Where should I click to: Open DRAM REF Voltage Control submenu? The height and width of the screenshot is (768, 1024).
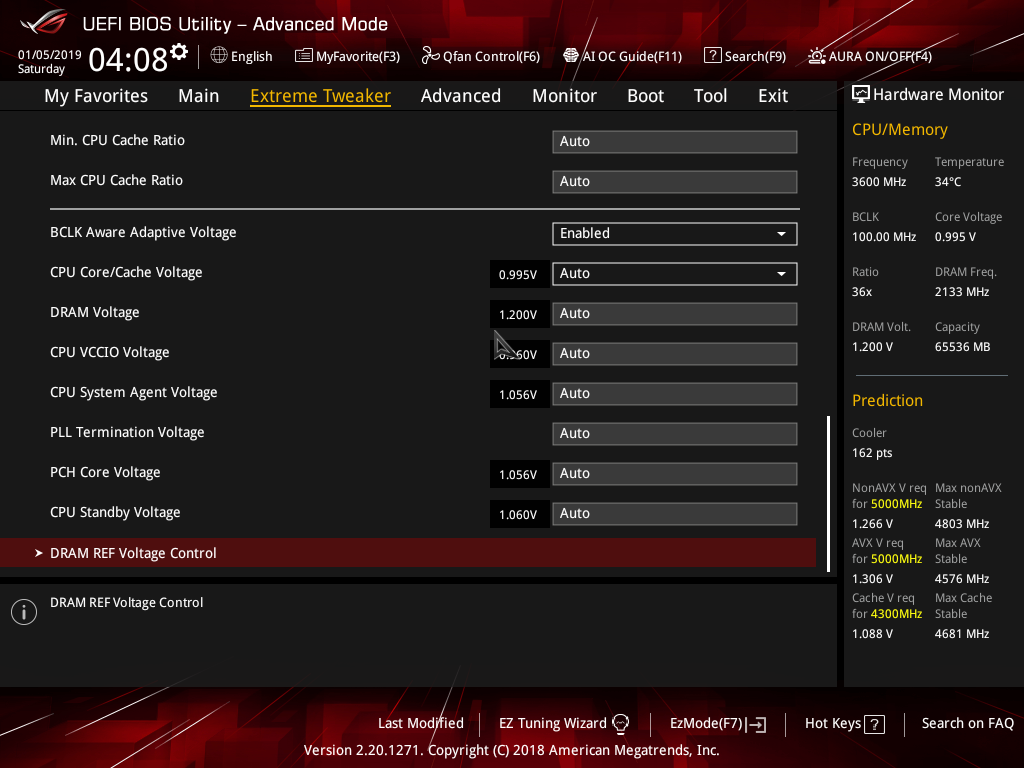point(133,552)
